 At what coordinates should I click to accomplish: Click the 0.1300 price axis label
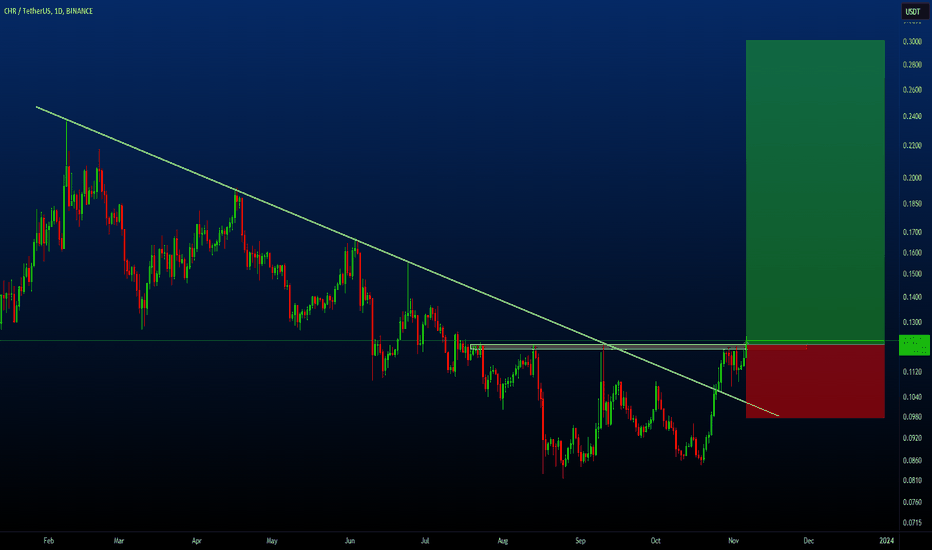tap(912, 322)
